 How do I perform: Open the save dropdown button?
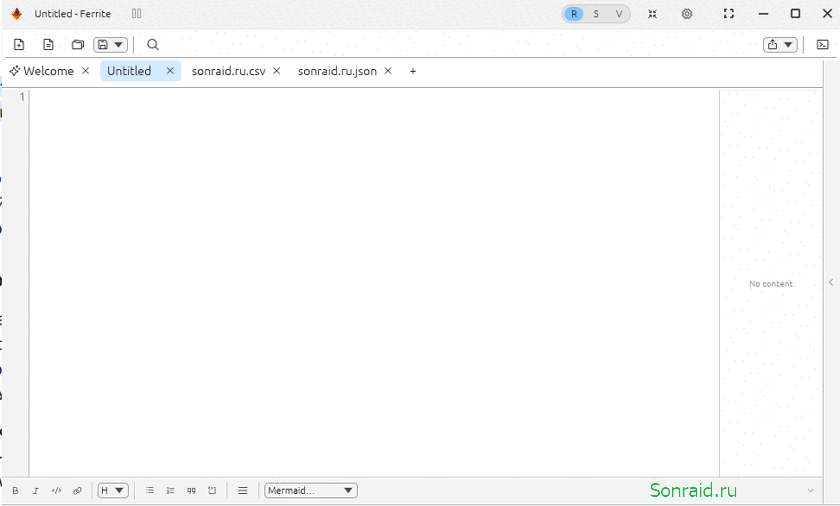coord(110,44)
